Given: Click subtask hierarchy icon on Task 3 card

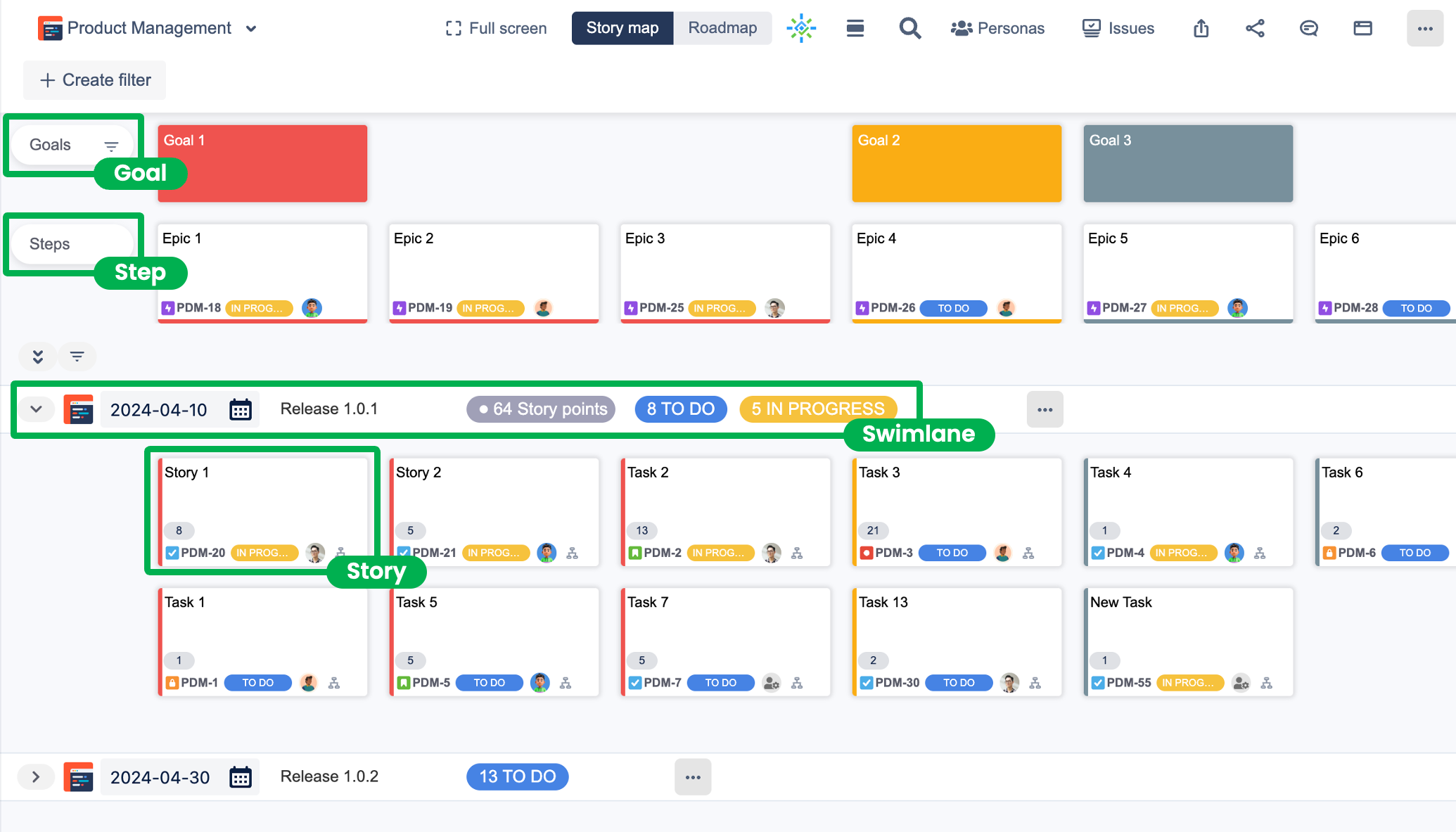Looking at the screenshot, I should tap(1028, 553).
